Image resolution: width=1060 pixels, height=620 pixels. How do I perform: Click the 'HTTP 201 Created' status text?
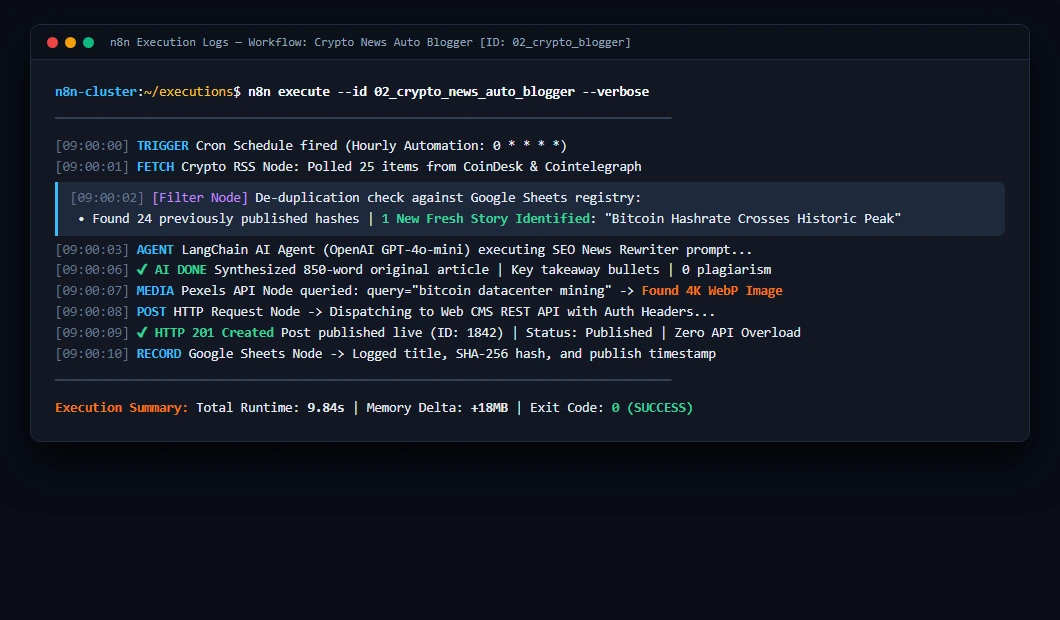(x=214, y=332)
